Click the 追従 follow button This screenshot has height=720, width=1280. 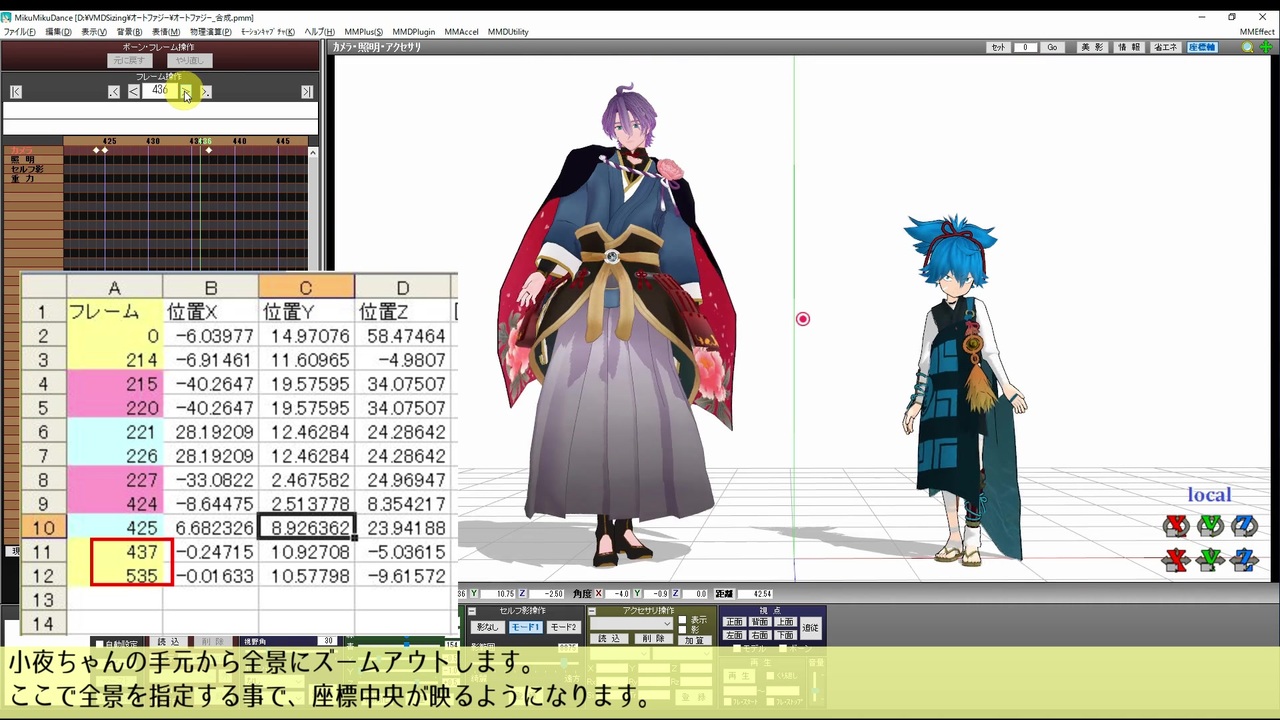coord(810,628)
